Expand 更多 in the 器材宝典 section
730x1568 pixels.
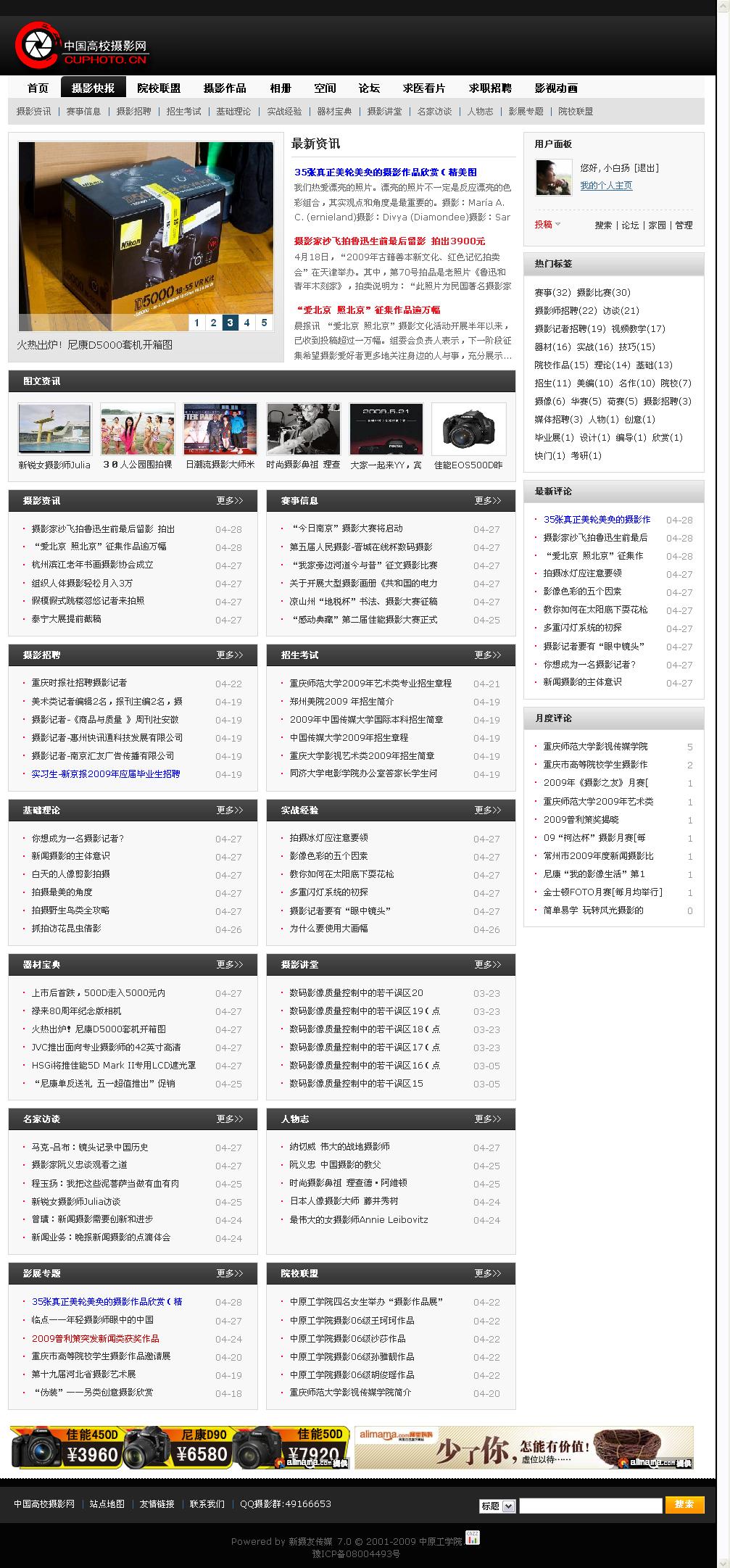(230, 964)
